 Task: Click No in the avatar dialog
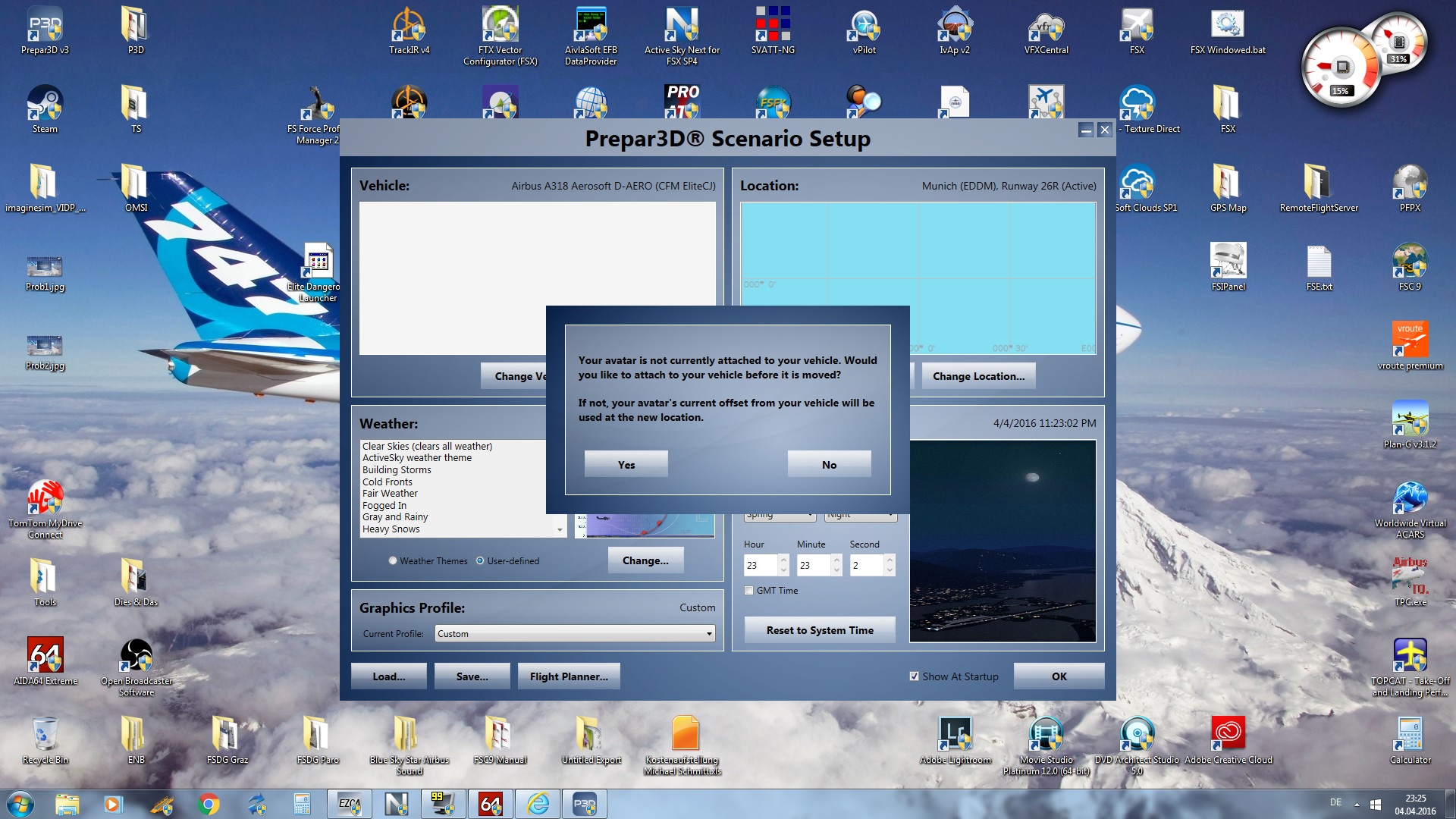(830, 465)
